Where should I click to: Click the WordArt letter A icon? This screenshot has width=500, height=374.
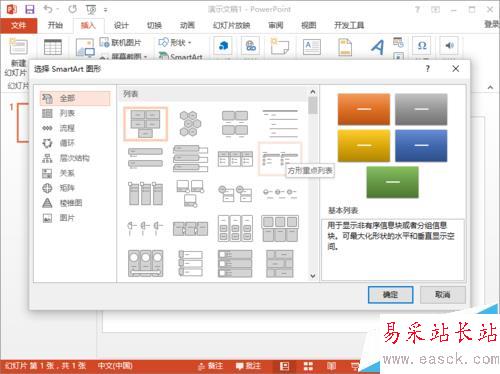pos(377,47)
